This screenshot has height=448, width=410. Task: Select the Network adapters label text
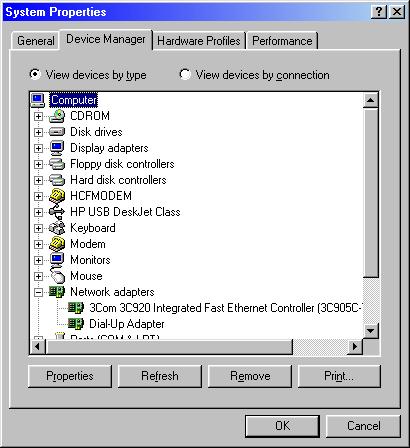point(112,292)
